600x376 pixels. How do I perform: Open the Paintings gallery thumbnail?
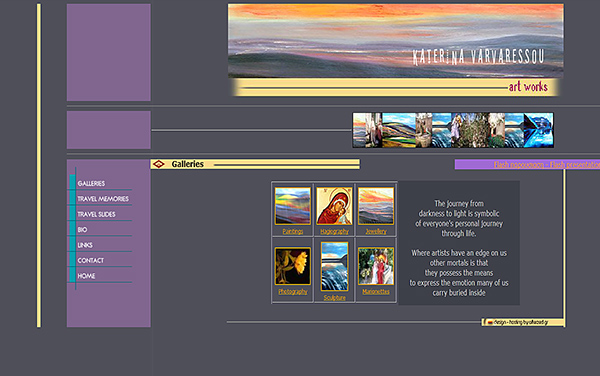pos(293,206)
